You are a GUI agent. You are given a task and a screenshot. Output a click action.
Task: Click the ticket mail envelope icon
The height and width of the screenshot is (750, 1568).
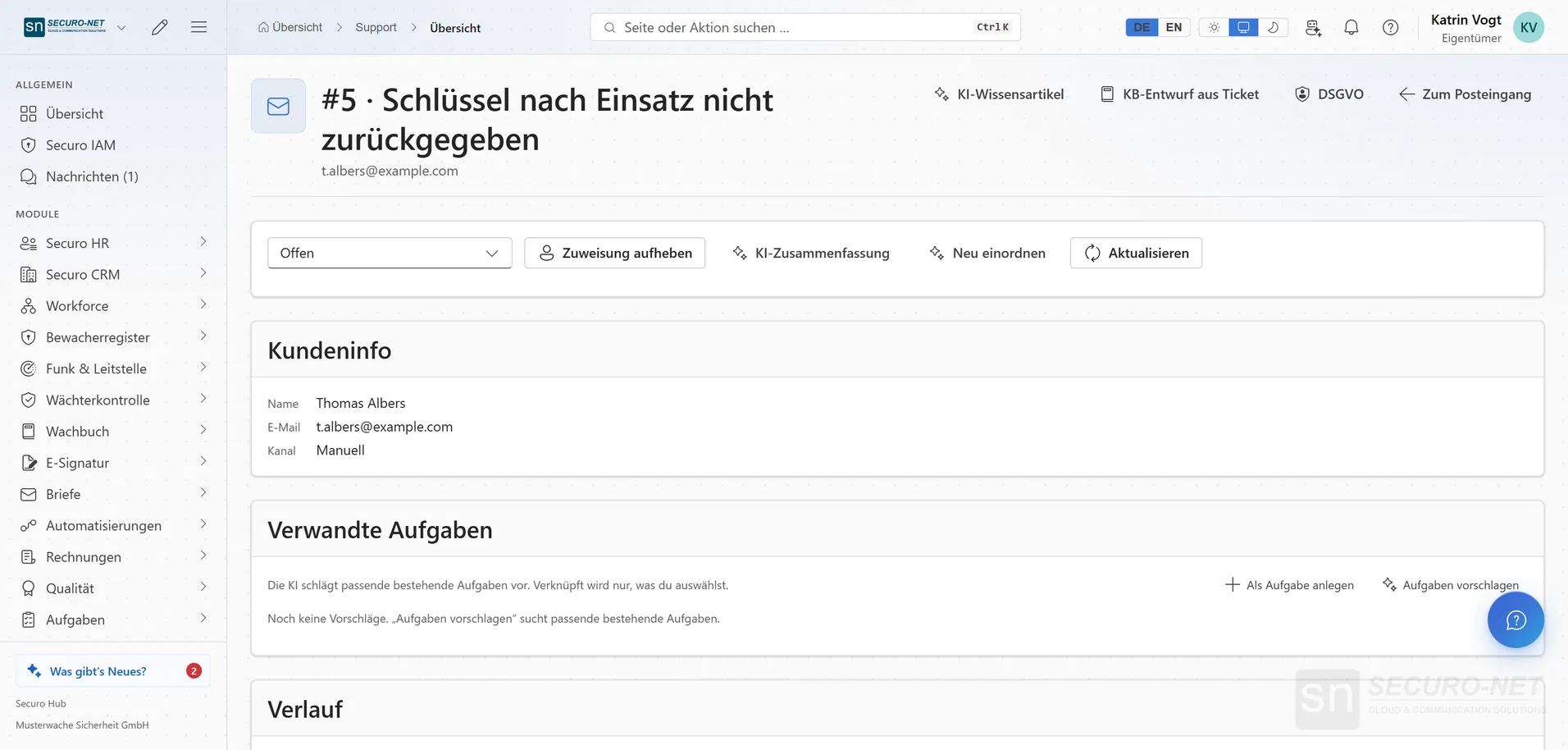(x=278, y=106)
